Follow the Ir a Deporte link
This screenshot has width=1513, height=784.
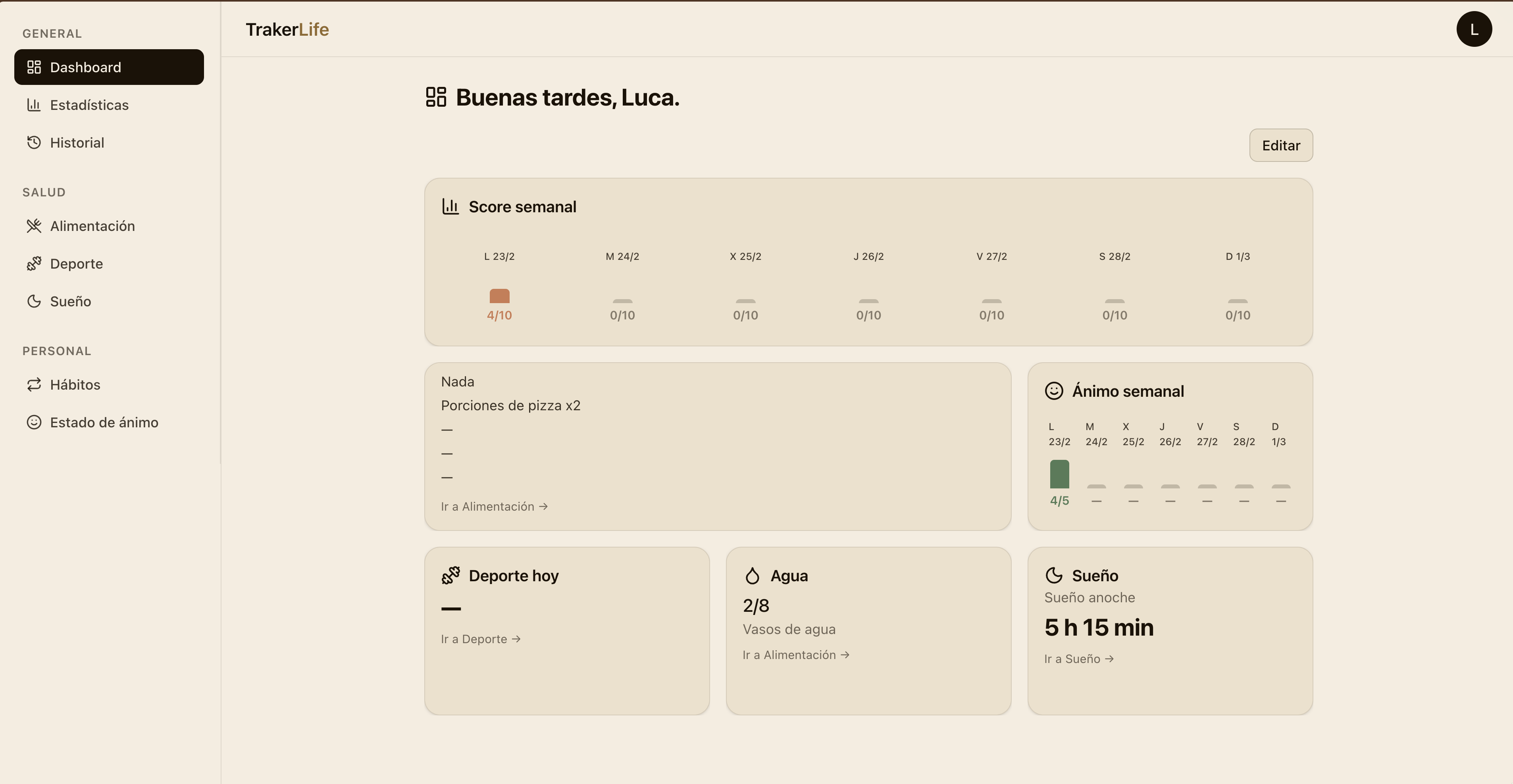(x=480, y=639)
